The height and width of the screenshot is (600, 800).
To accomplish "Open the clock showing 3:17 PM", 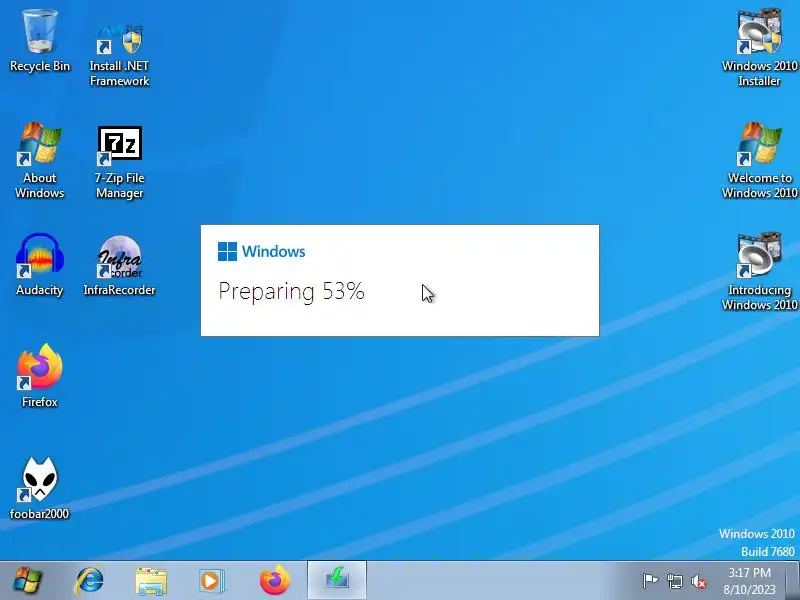I will click(x=749, y=581).
